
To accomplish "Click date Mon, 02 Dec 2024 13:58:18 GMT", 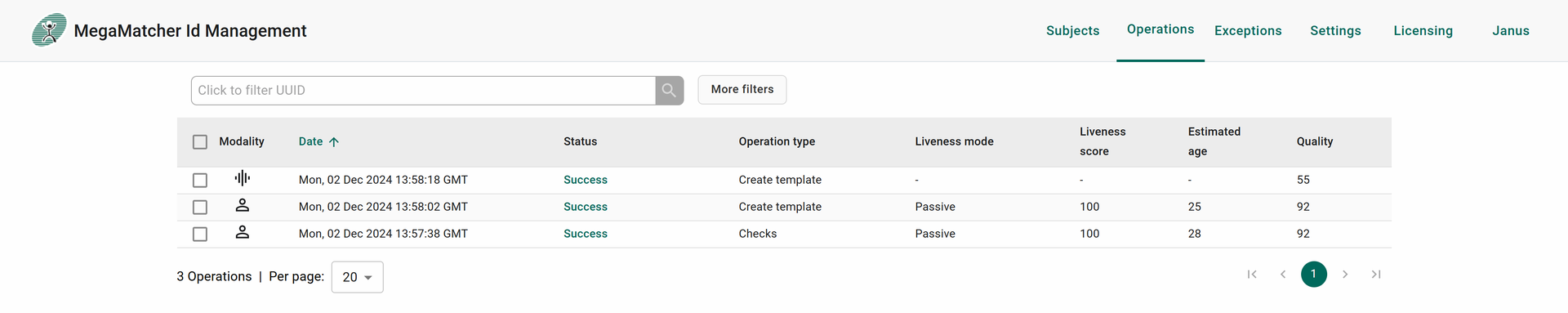I will (x=383, y=180).
